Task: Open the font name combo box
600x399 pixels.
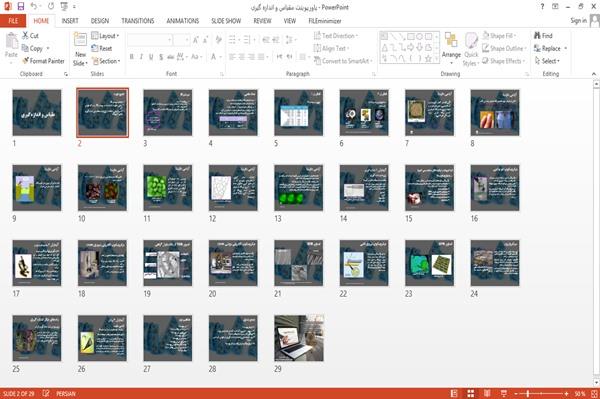Action: [150, 40]
